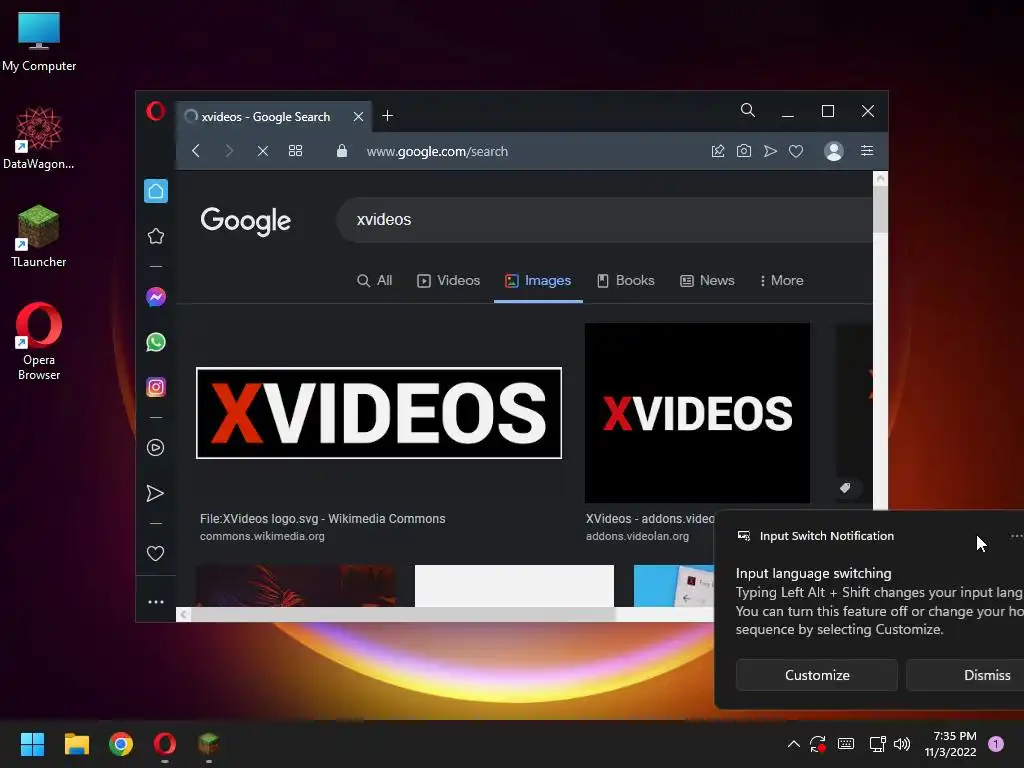Open Pinboards heart in Opera sidebar
Image resolution: width=1024 pixels, height=768 pixels.
pos(155,554)
